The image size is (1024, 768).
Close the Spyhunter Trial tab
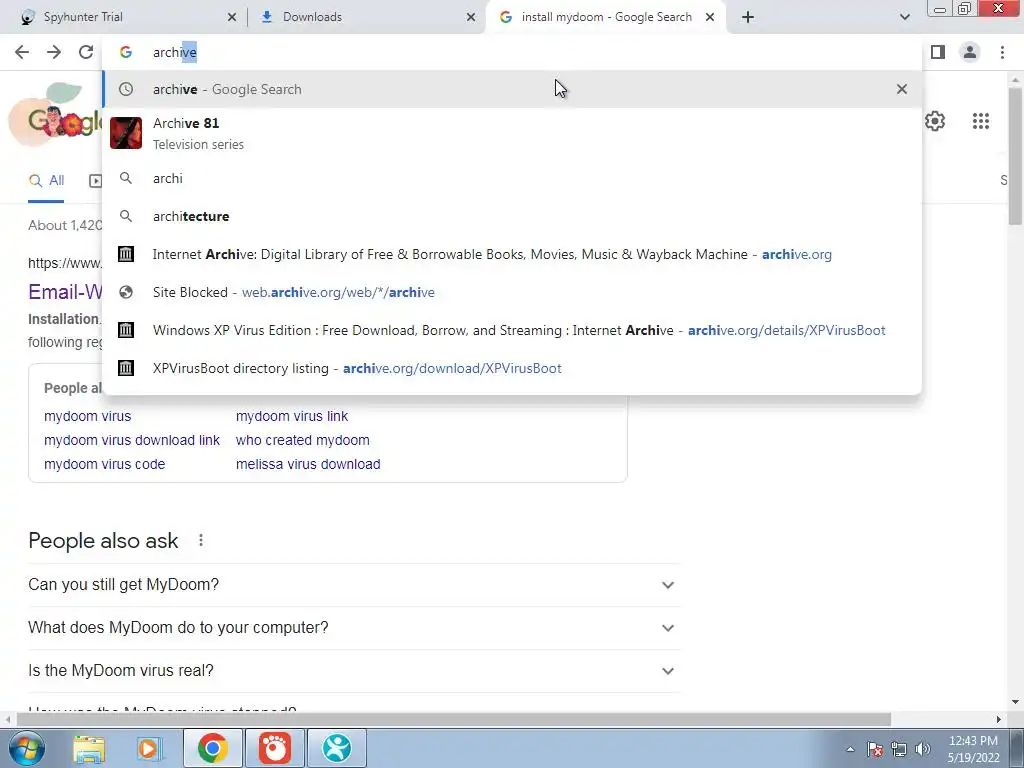(x=232, y=18)
